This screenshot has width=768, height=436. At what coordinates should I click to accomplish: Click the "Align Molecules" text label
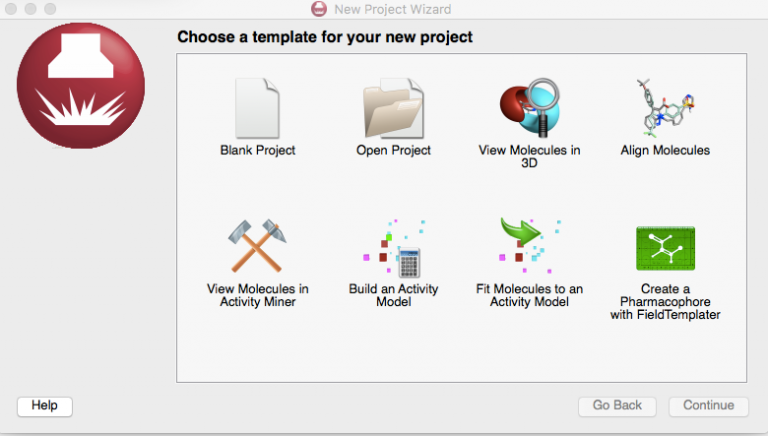[x=665, y=151]
